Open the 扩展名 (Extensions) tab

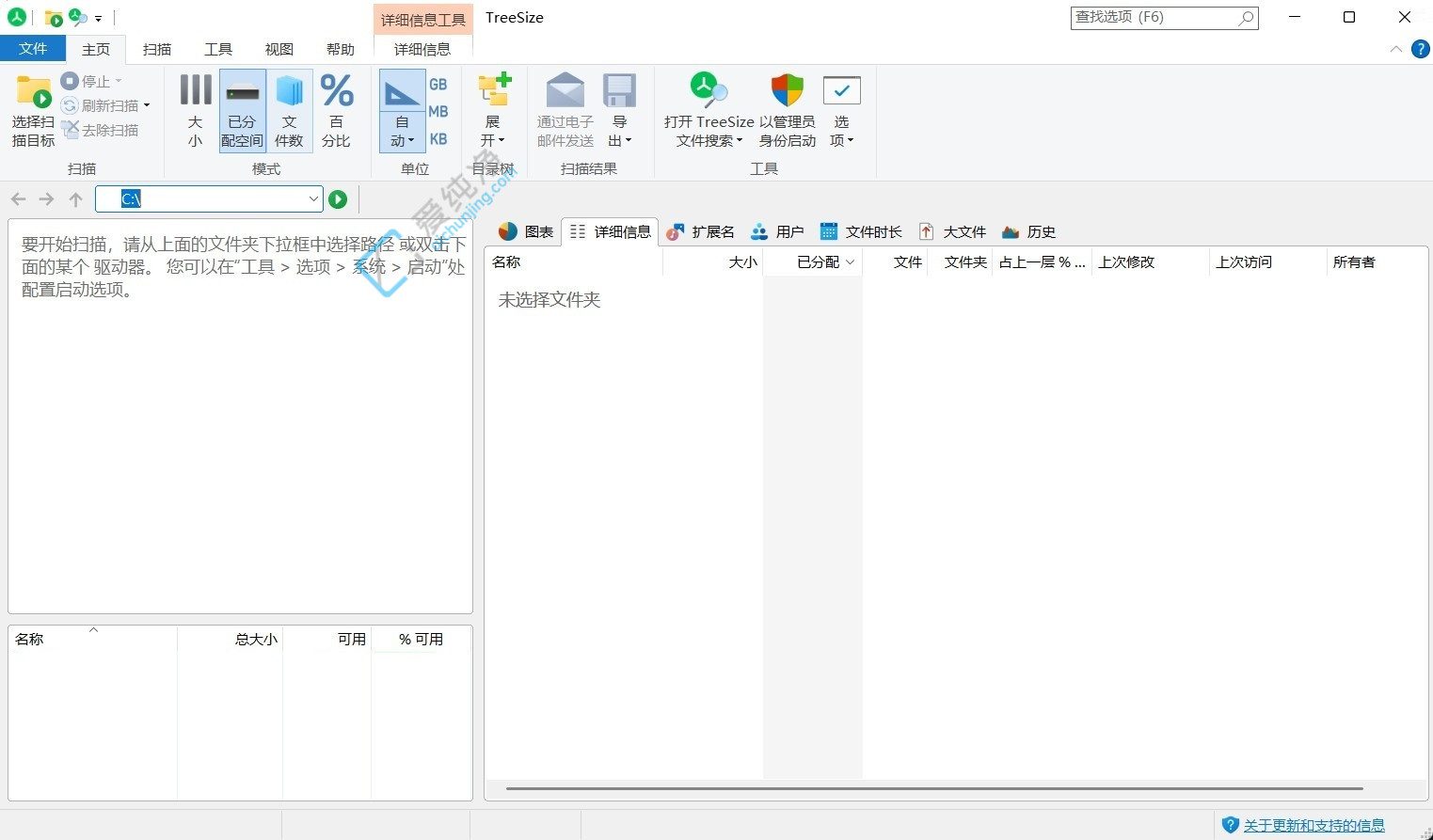tap(701, 231)
